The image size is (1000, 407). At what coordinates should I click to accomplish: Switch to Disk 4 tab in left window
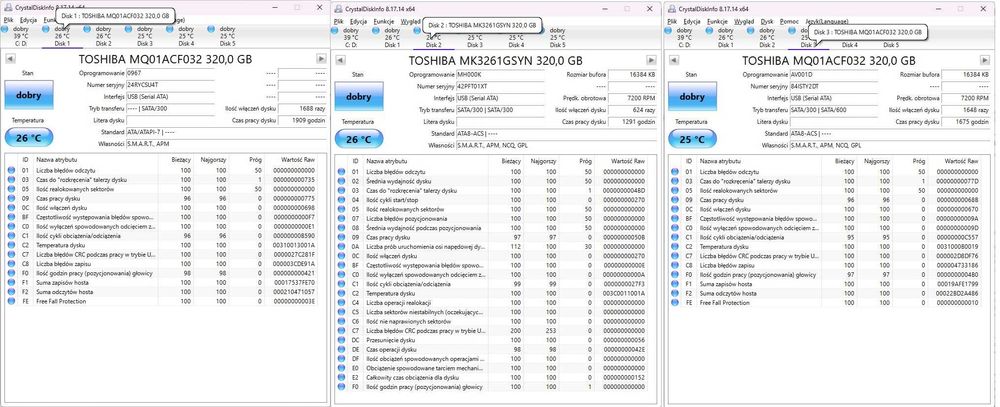tap(186, 36)
